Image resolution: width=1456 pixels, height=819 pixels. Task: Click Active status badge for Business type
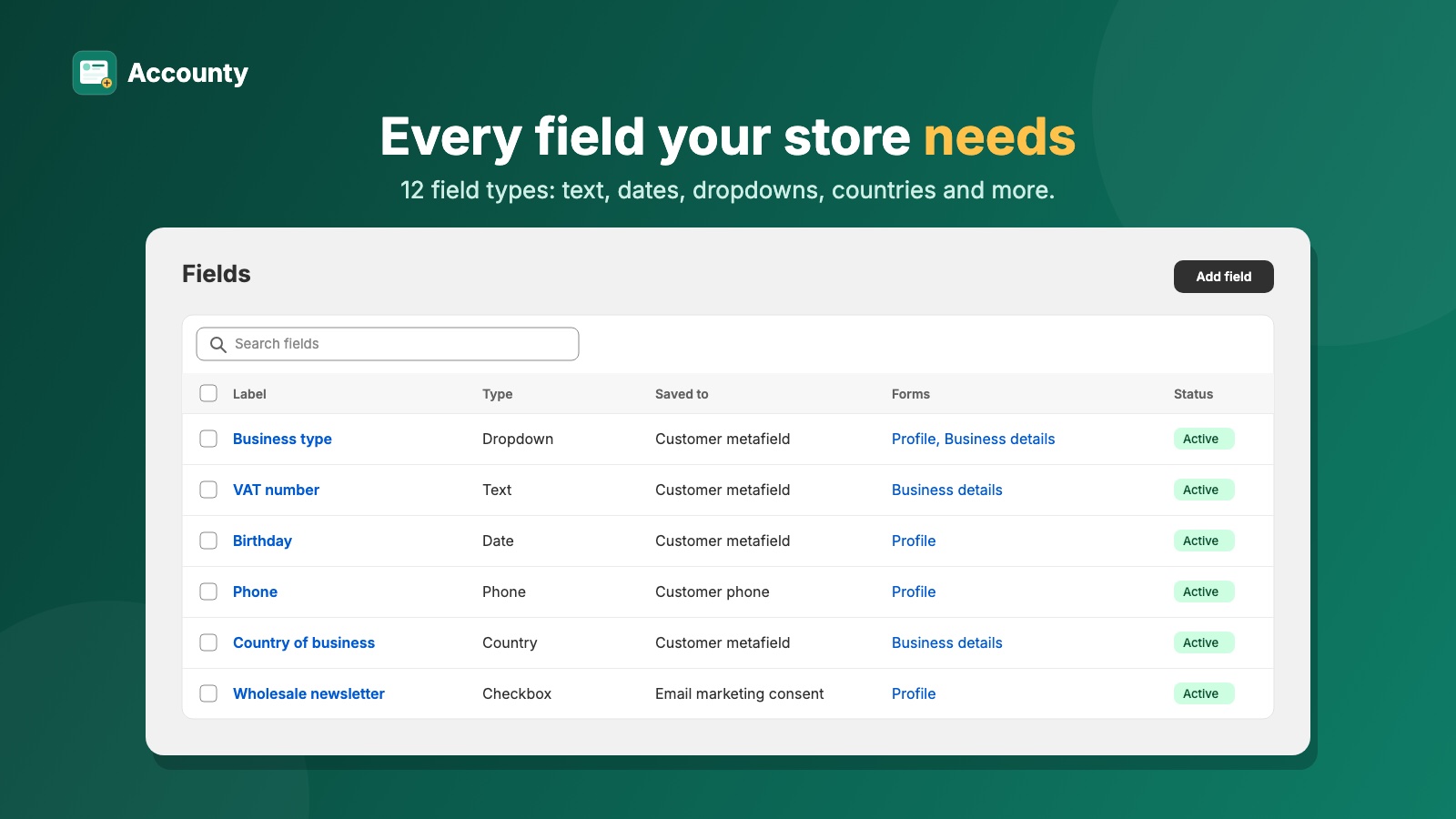click(x=1204, y=439)
